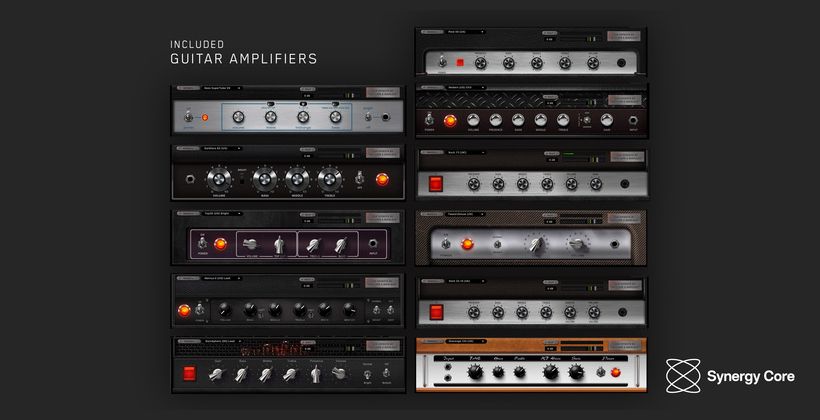Click red square power switch on tube-glow amp
Screen dimensions: 820x420
pyautogui.click(x=189, y=373)
